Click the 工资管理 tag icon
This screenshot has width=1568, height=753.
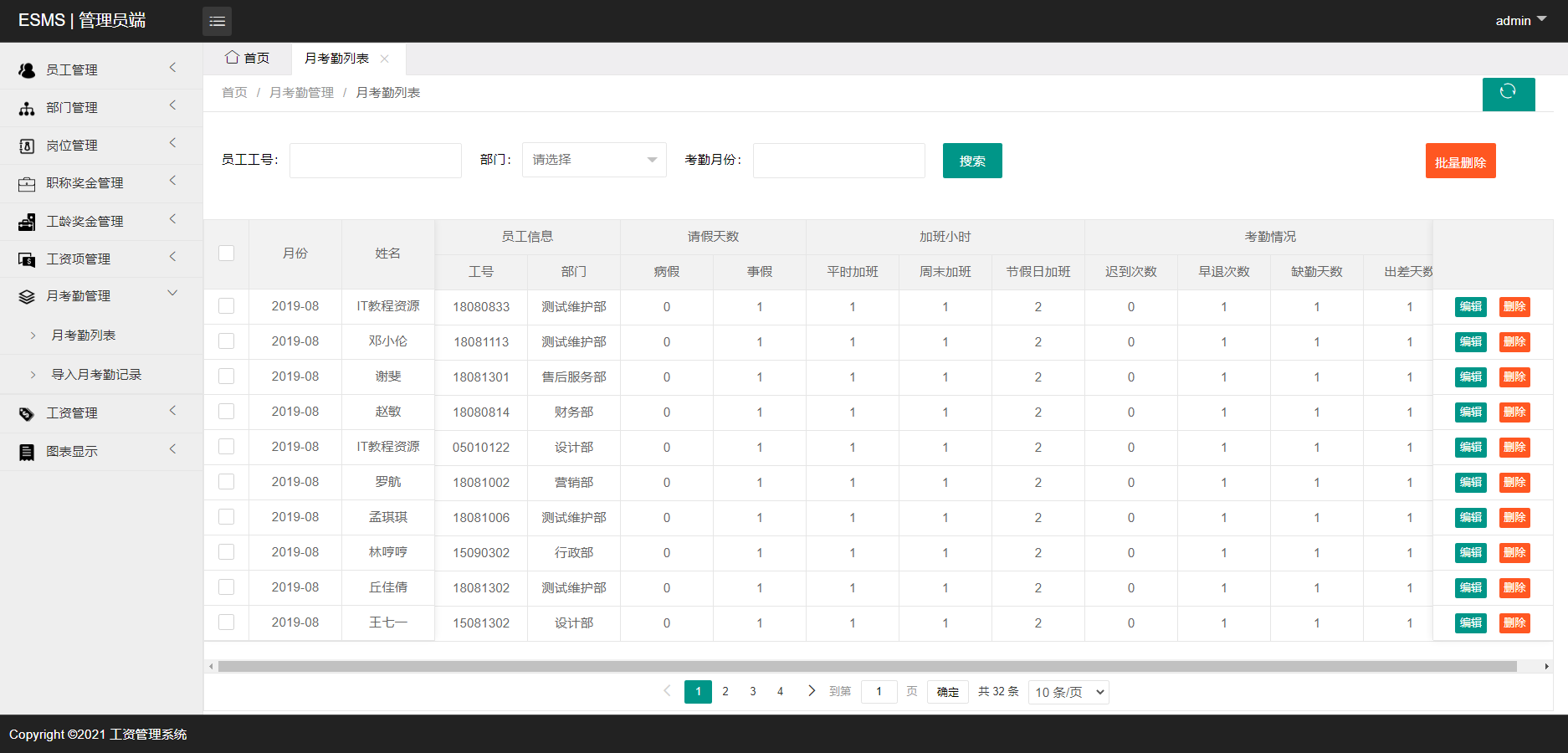(x=27, y=413)
